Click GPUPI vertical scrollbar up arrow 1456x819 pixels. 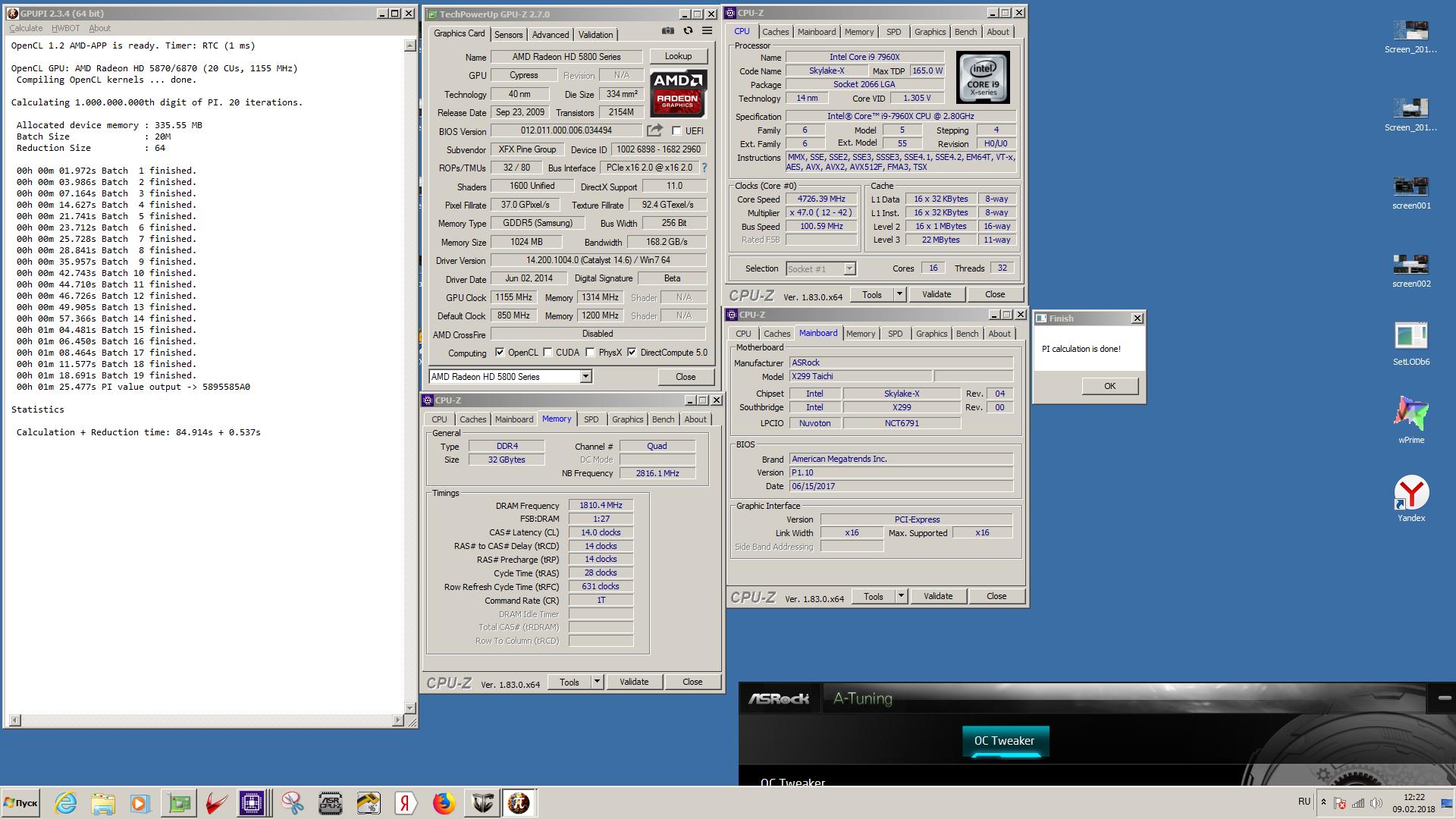point(409,45)
